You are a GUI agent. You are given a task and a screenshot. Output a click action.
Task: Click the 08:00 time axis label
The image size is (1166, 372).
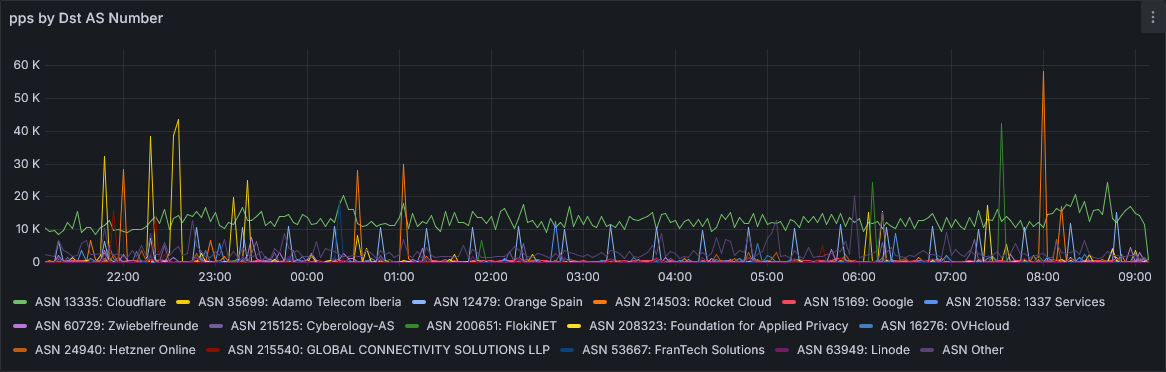[1043, 278]
